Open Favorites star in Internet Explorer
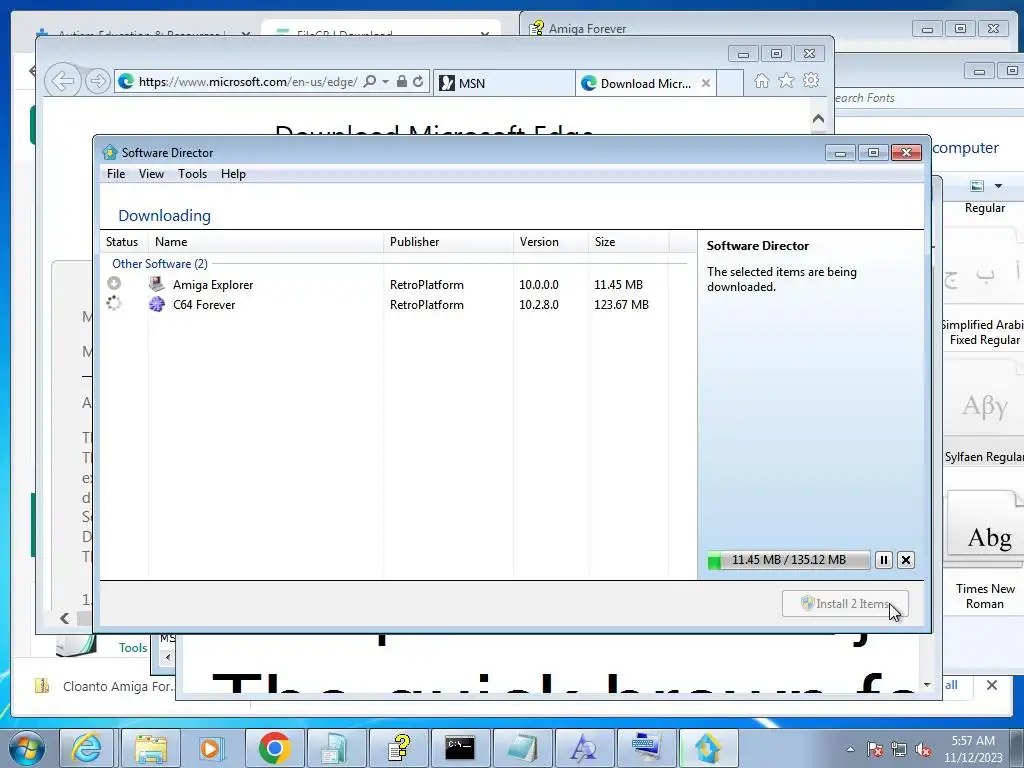 click(786, 80)
